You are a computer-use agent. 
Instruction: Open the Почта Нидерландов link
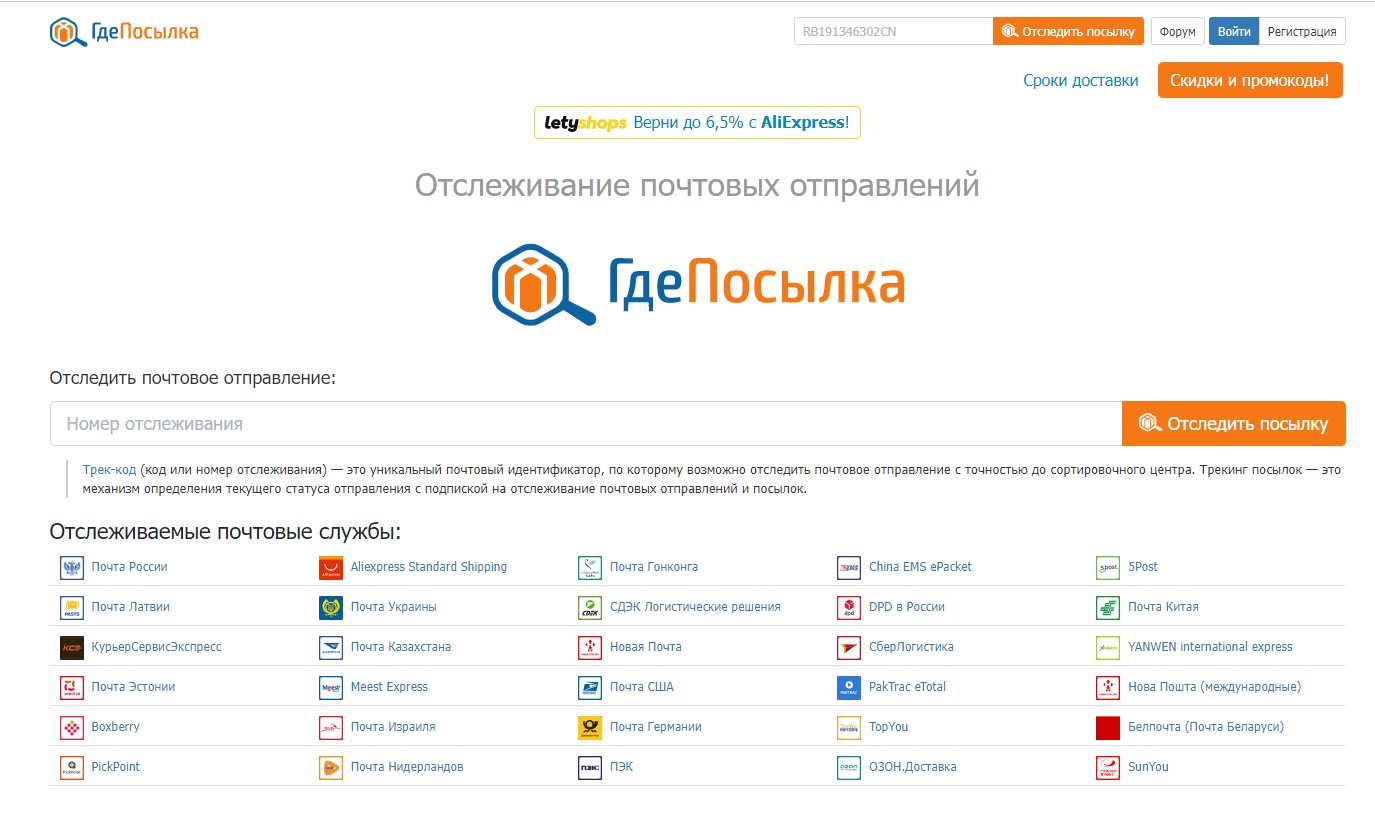click(407, 767)
